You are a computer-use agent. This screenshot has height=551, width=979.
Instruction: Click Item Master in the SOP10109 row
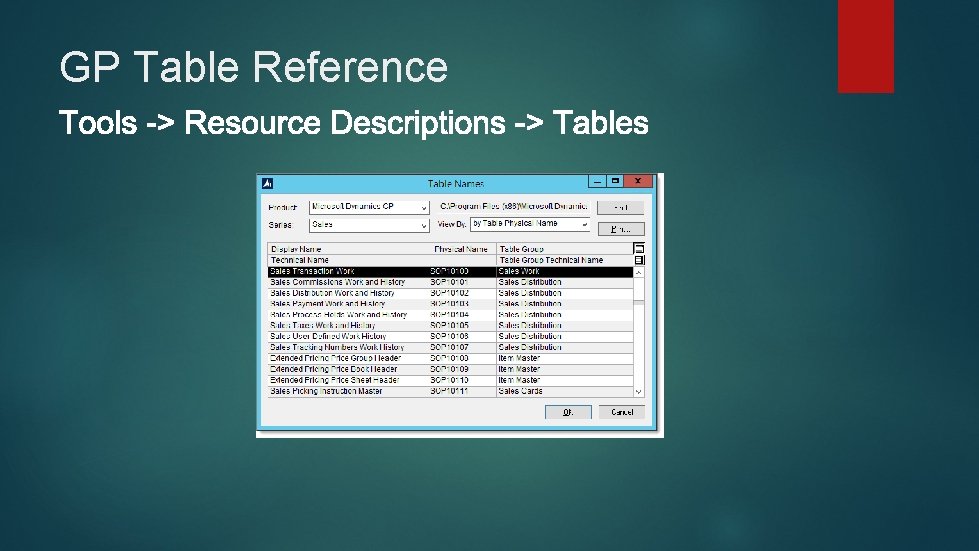pyautogui.click(x=519, y=369)
